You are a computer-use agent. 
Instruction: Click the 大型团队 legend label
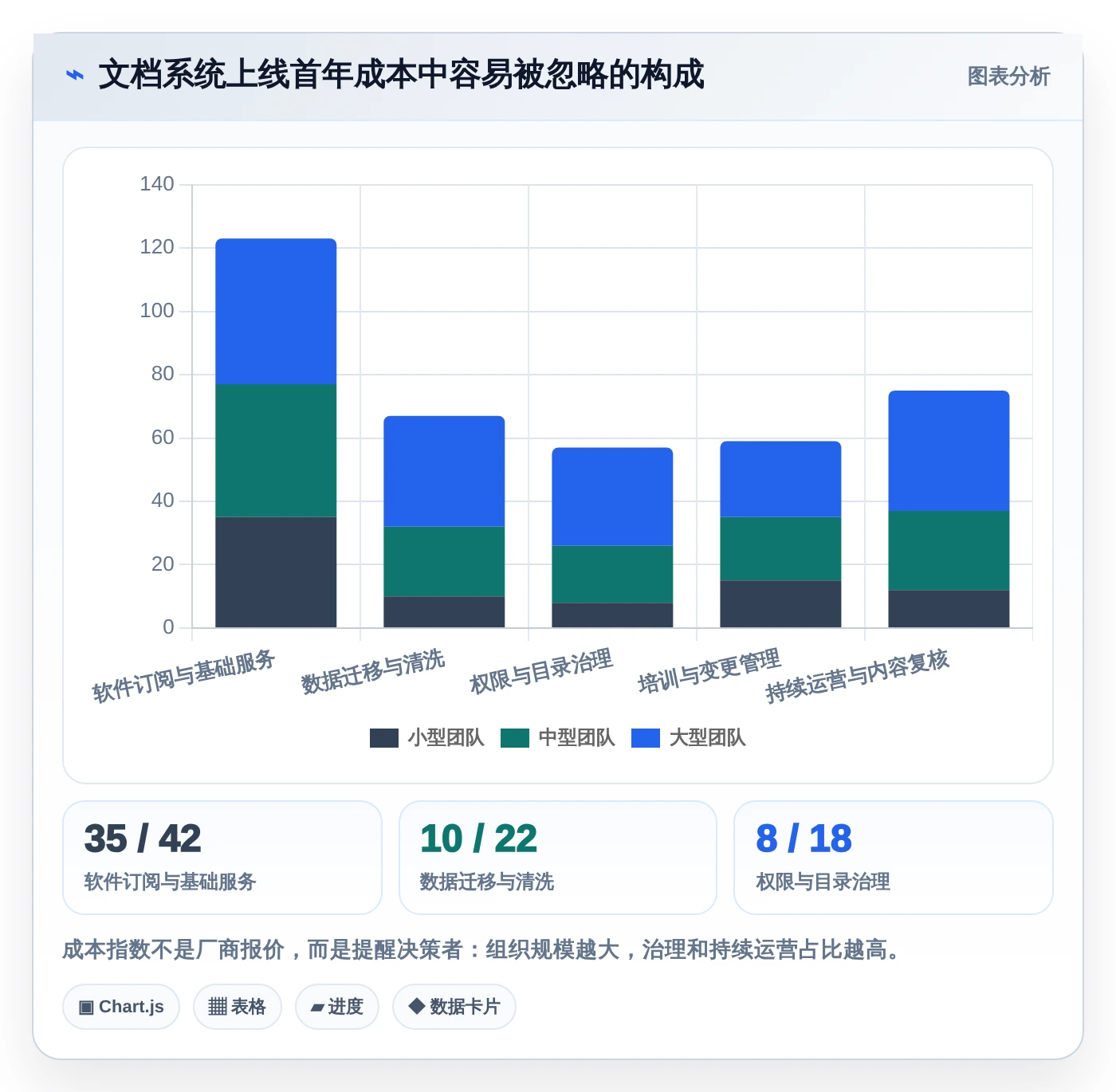coord(707,738)
